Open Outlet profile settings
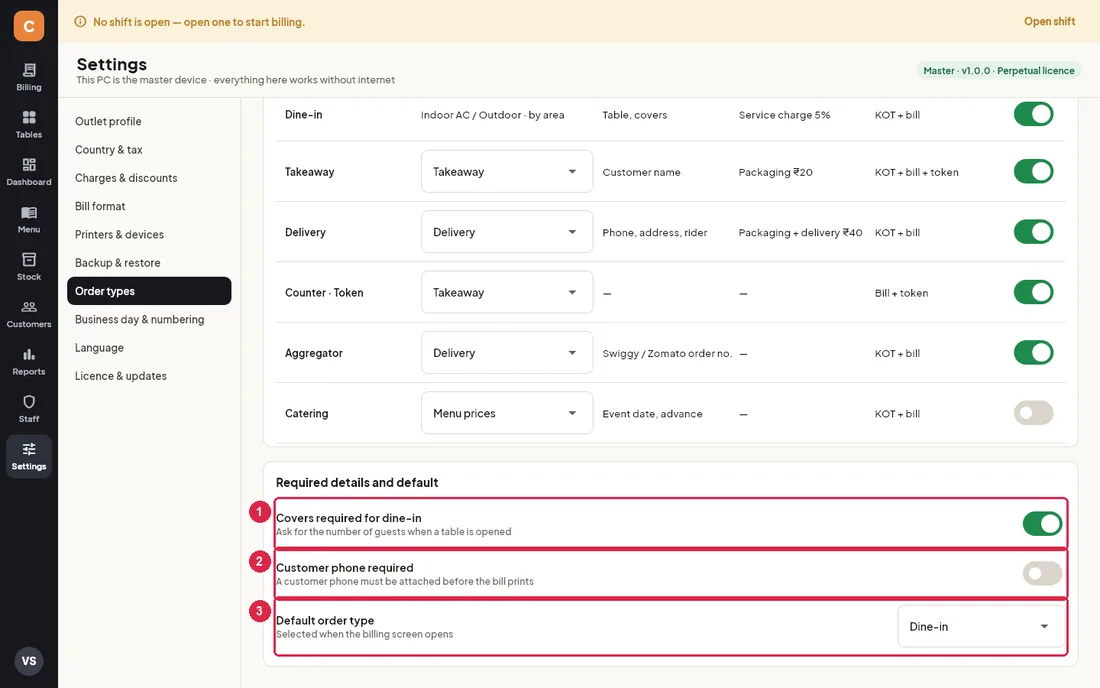1100x688 pixels. (149, 121)
